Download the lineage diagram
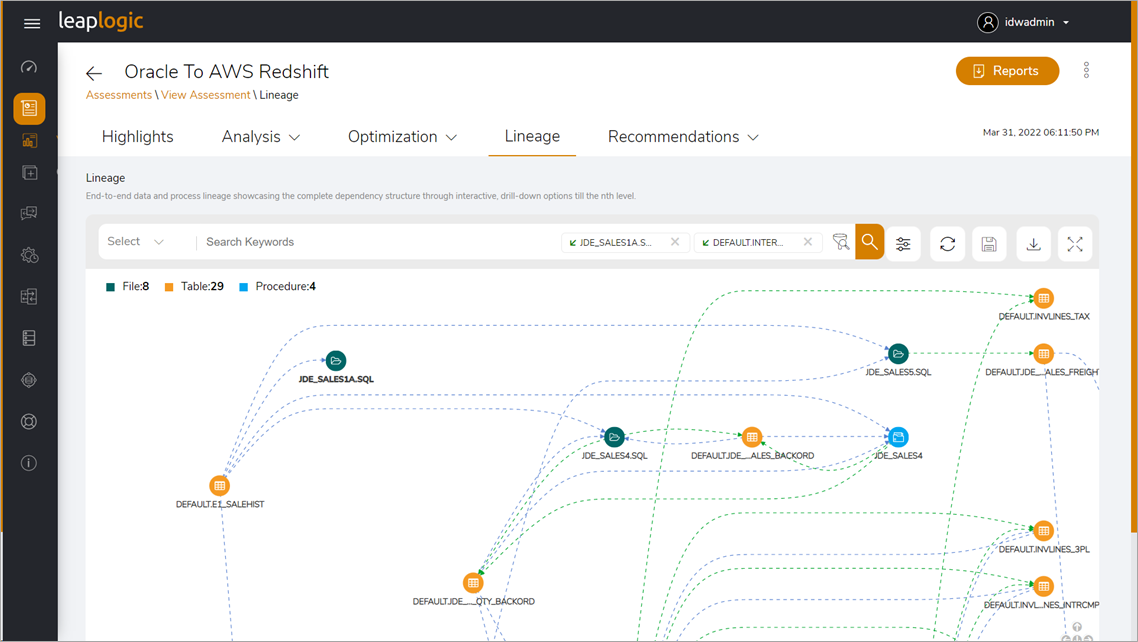Viewport: 1138px width, 642px height. (1033, 243)
